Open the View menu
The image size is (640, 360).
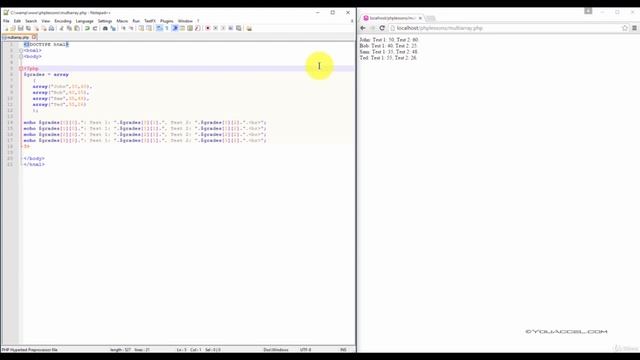45,21
